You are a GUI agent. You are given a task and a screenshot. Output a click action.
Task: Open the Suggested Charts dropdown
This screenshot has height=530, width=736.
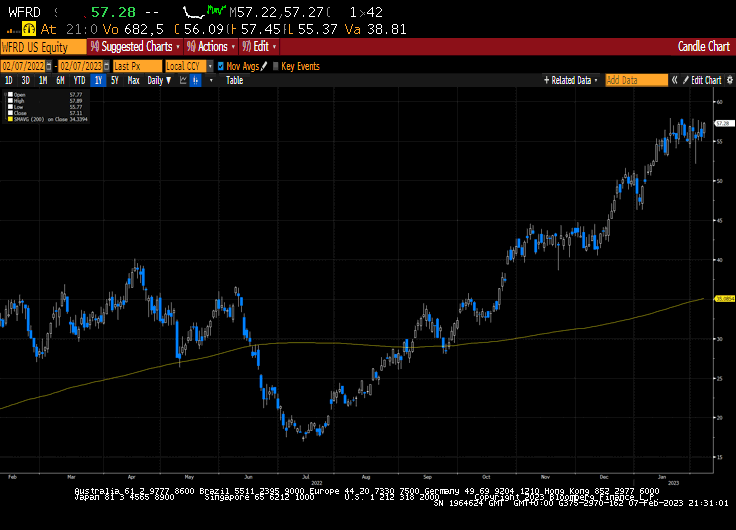tap(135, 46)
